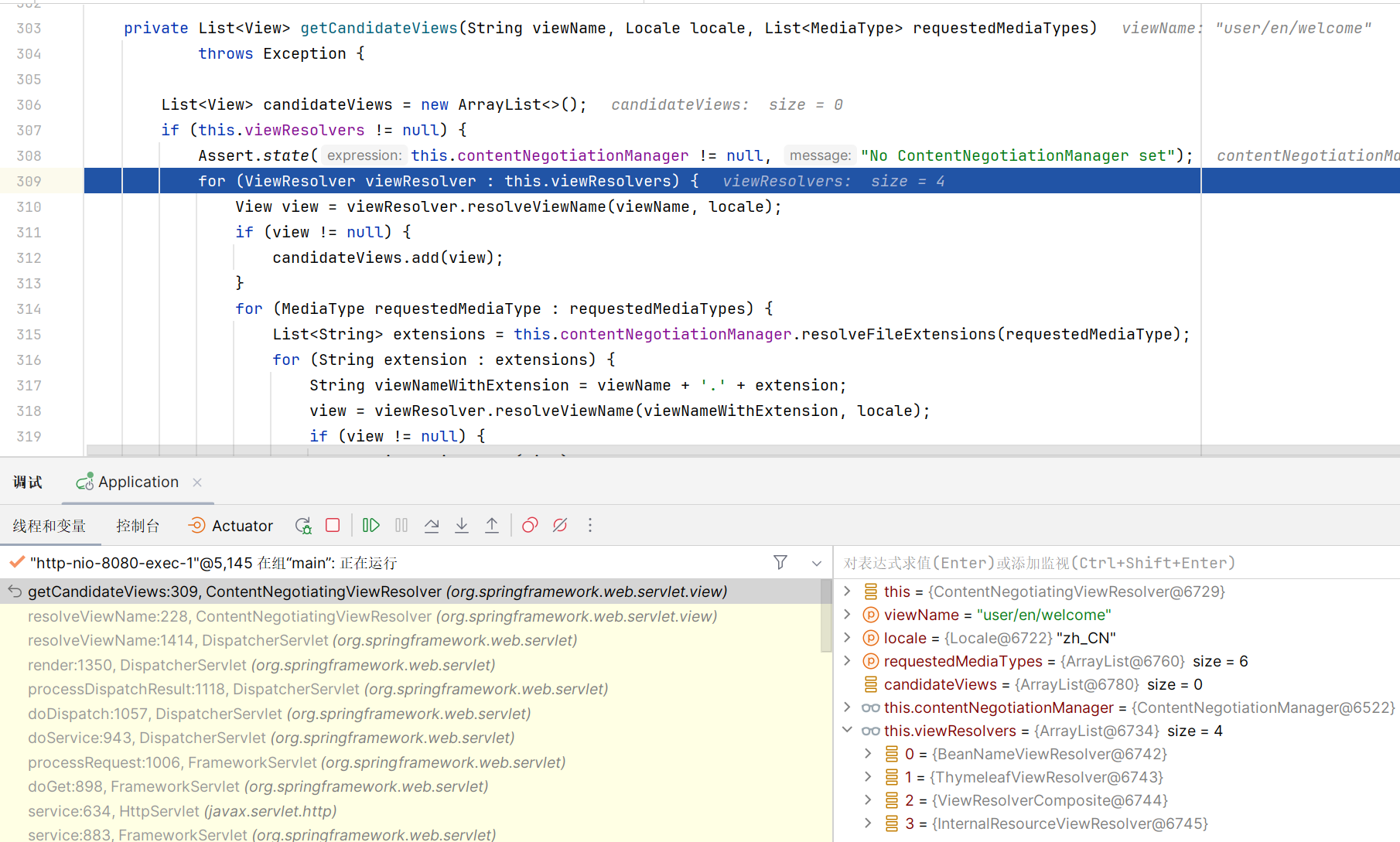Expand InternalResourceViewResolver element 3
Image resolution: width=1400 pixels, height=842 pixels.
[x=869, y=823]
